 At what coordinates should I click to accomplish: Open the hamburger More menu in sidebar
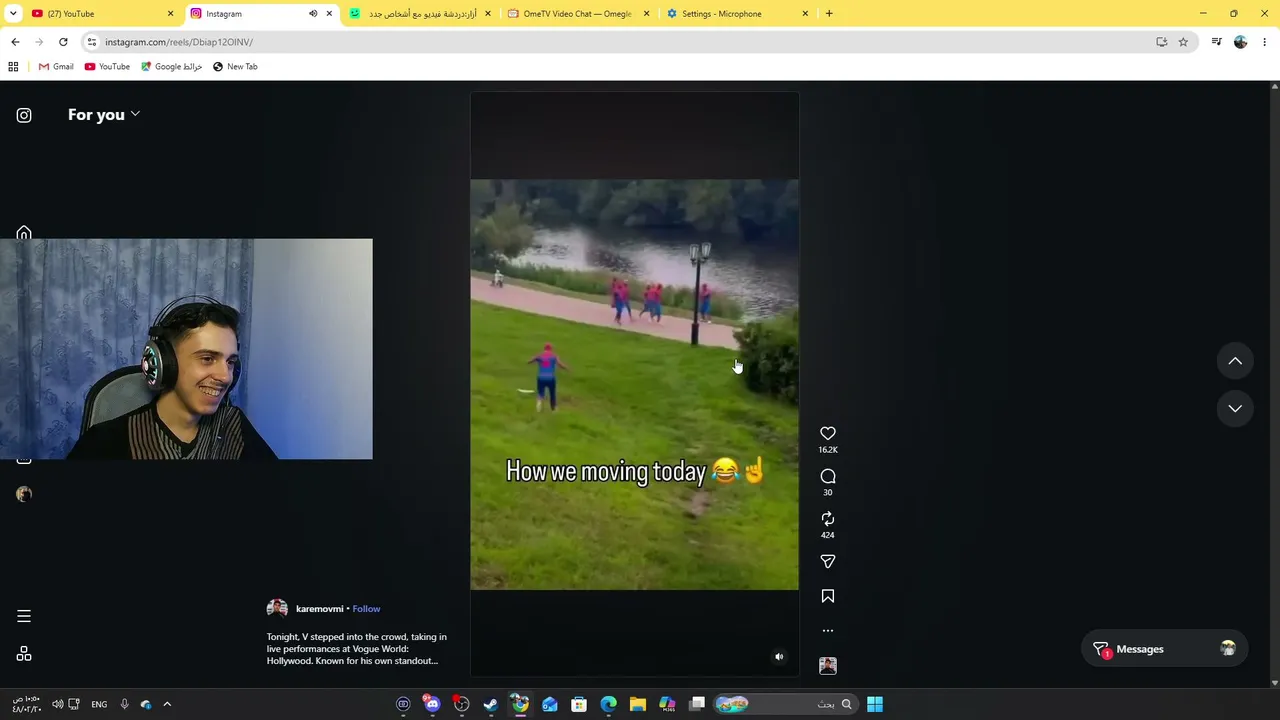coord(24,616)
